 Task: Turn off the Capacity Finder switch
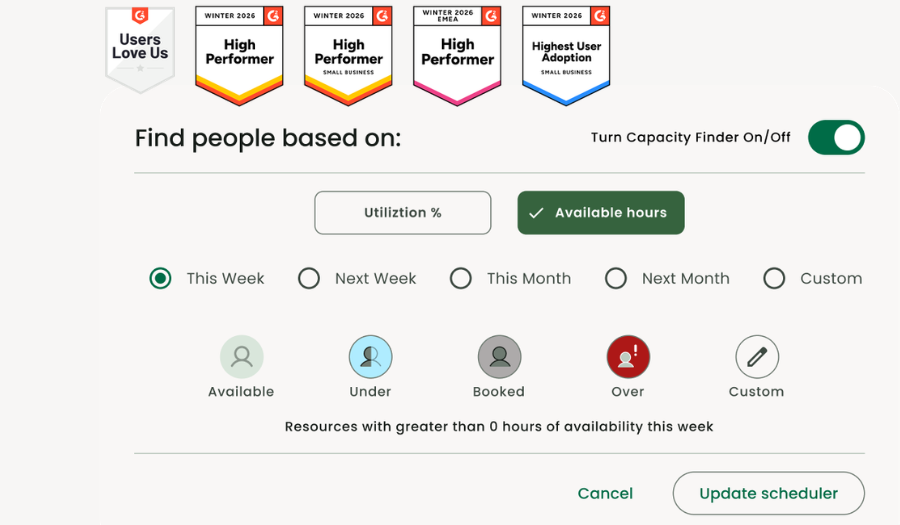836,138
